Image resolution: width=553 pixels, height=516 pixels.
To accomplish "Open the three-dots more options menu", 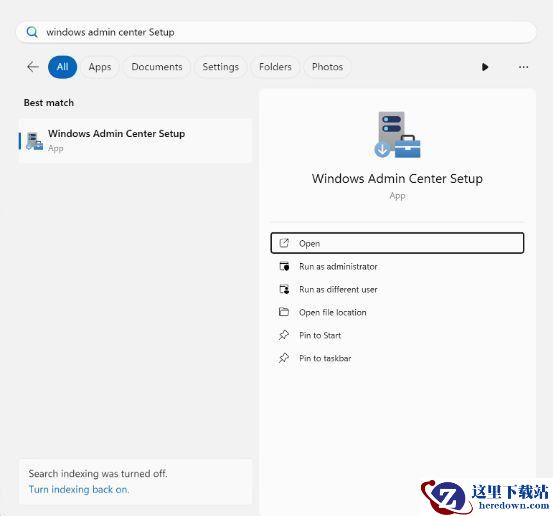I will click(x=523, y=67).
